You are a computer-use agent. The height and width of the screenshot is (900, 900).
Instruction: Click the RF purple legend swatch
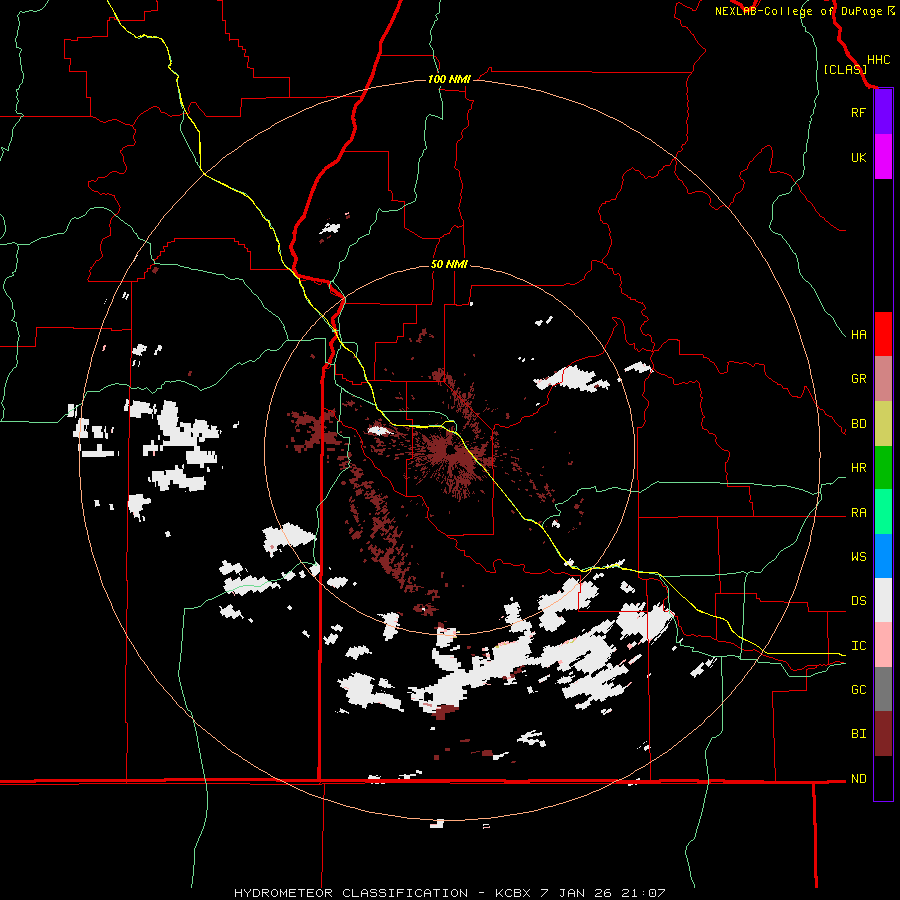[883, 112]
